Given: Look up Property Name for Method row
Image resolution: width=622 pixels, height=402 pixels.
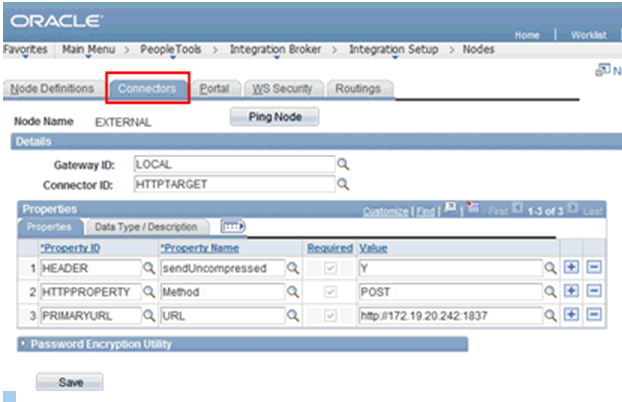Looking at the screenshot, I should point(293,292).
